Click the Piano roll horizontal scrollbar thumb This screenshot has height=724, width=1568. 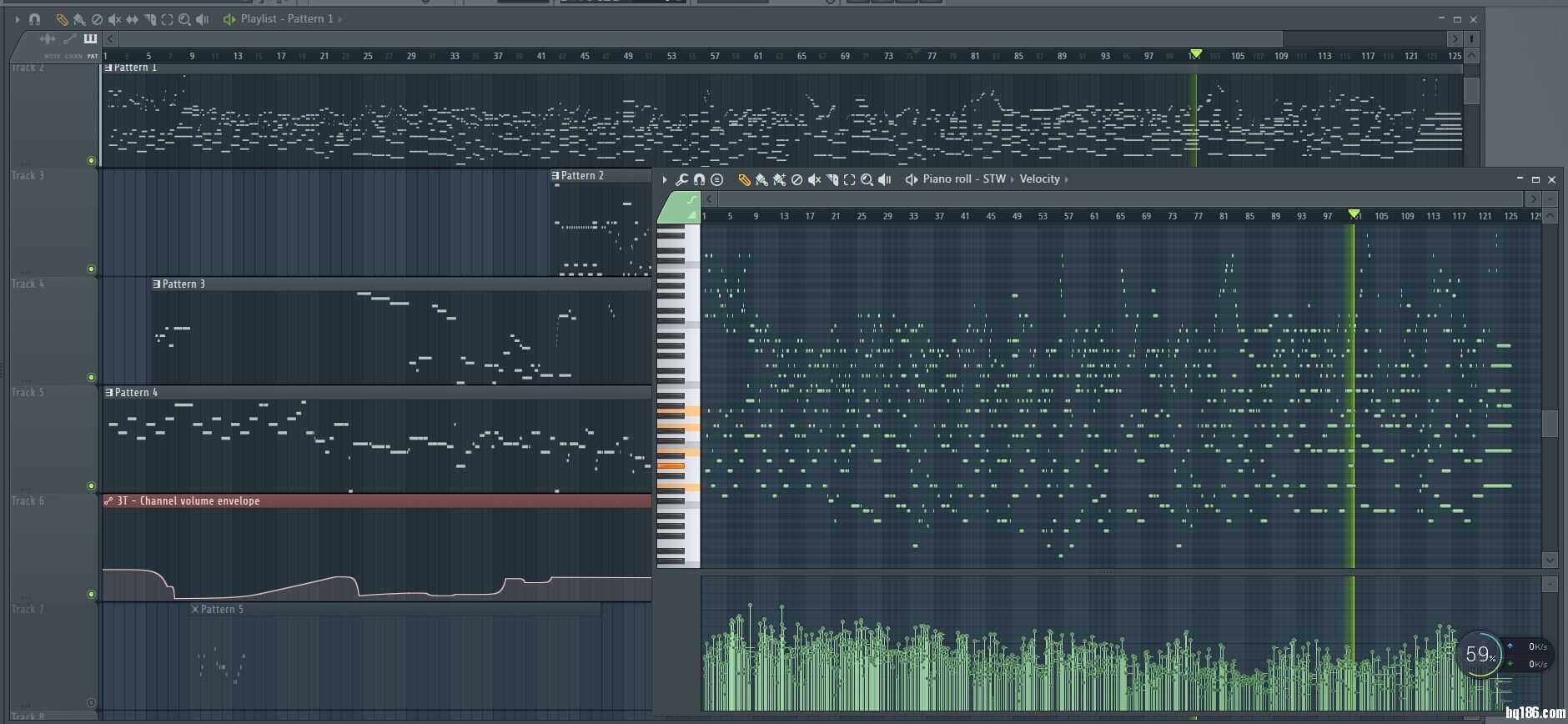click(1121, 199)
